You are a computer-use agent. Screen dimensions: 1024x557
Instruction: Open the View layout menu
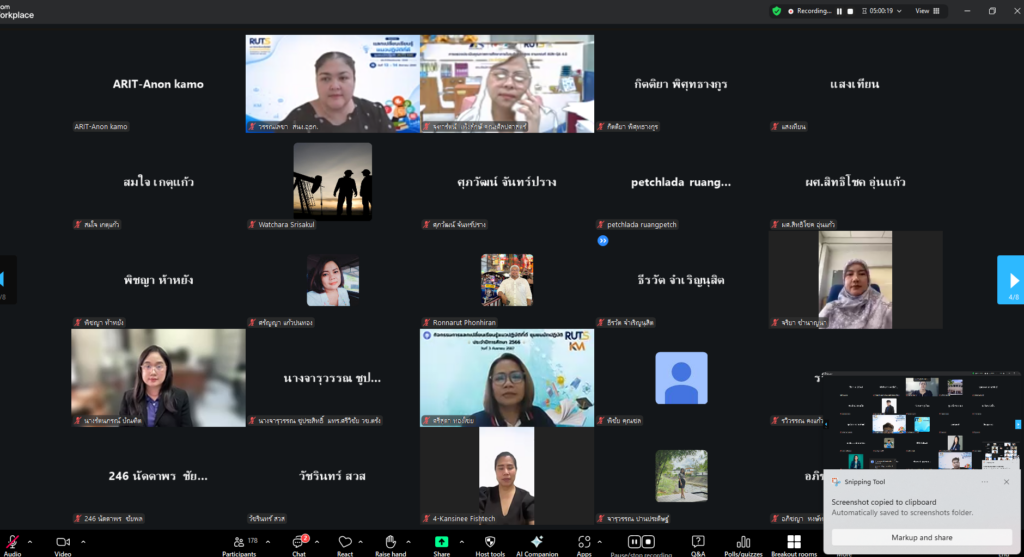coord(927,11)
